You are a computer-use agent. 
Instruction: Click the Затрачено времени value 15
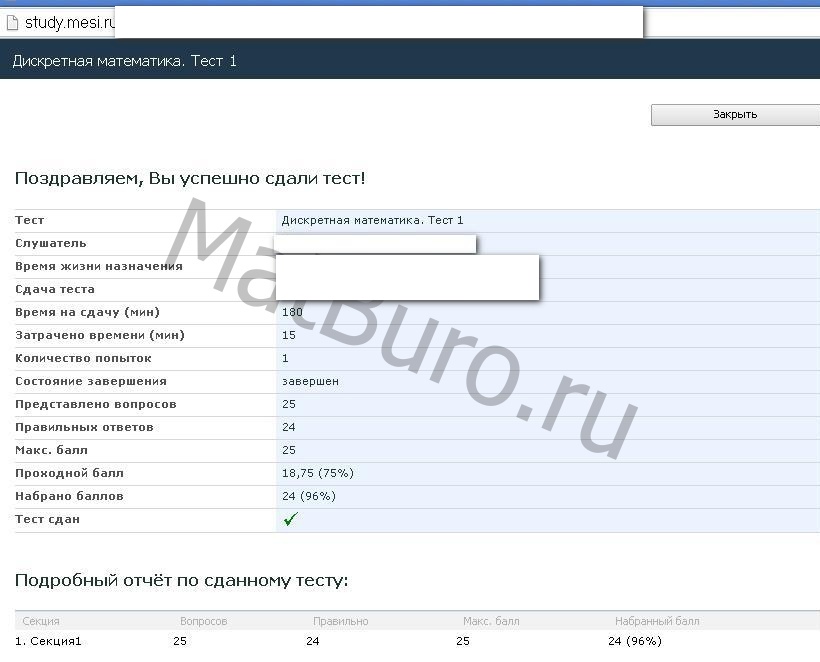288,335
